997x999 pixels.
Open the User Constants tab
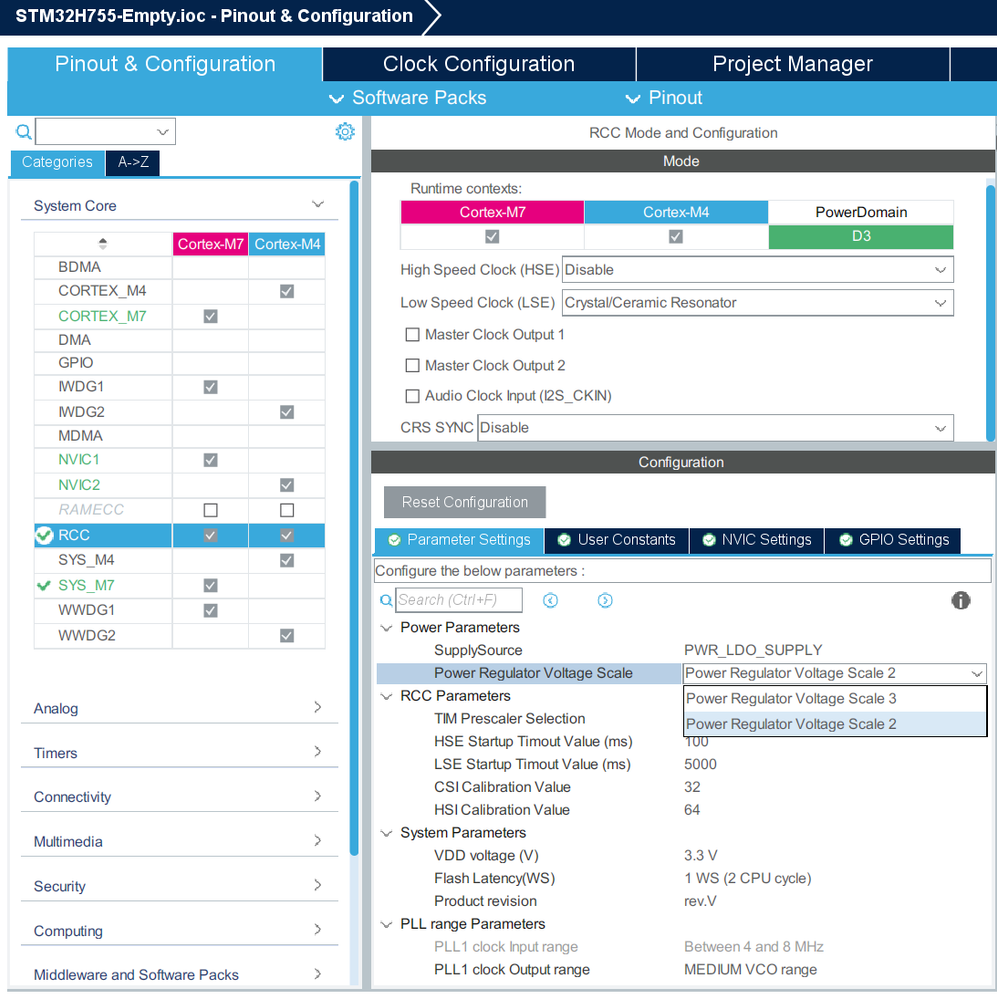[x=617, y=540]
